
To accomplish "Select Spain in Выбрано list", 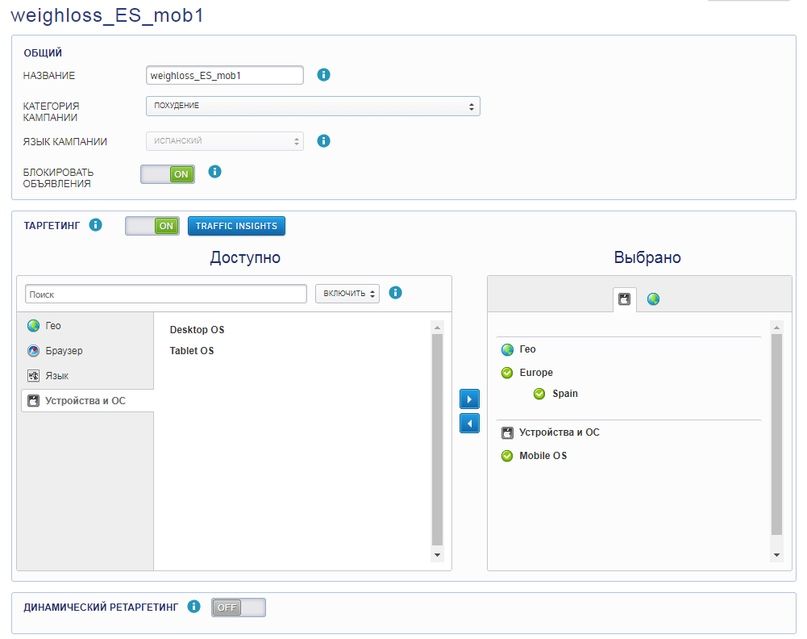I will click(565, 394).
